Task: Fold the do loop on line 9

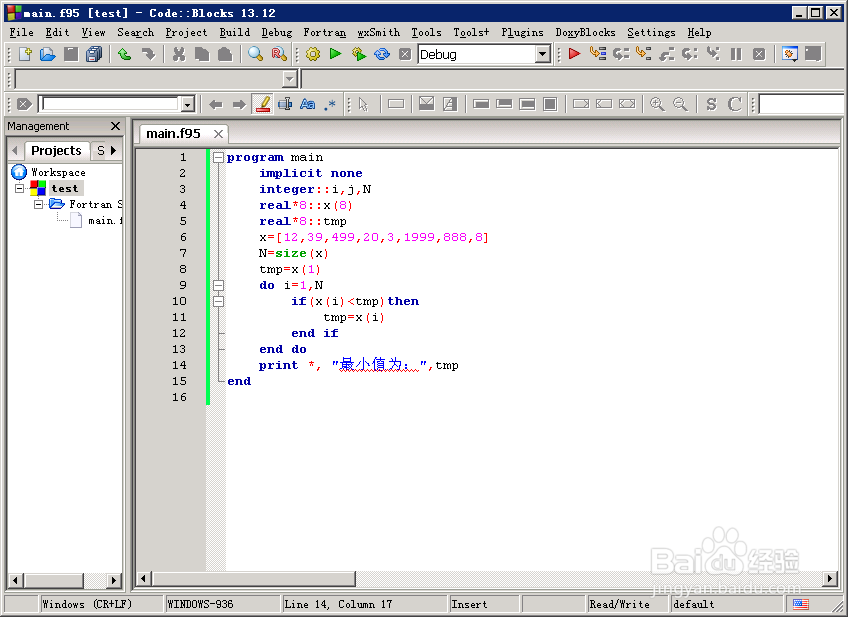Action: coord(218,285)
